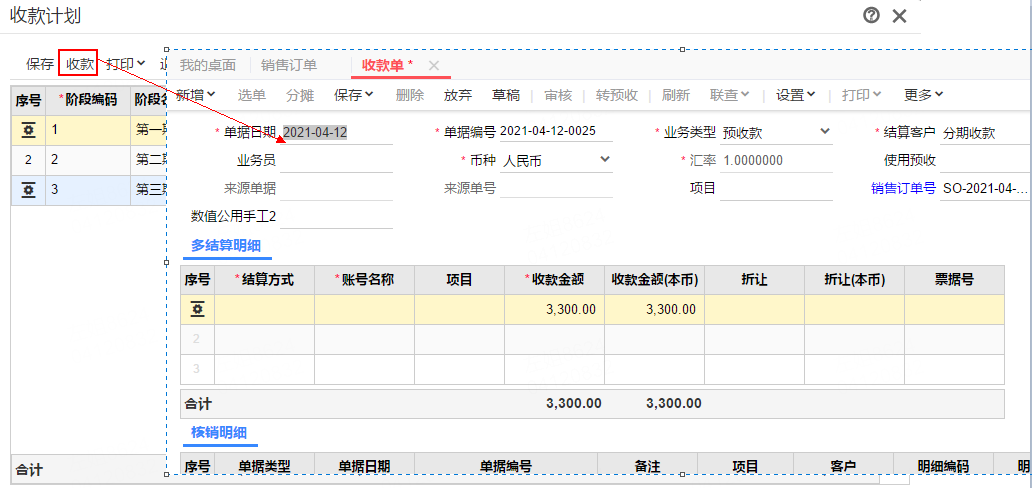Click row icon in 多结算明细 first row
Image resolution: width=1032 pixels, height=488 pixels.
coord(197,310)
